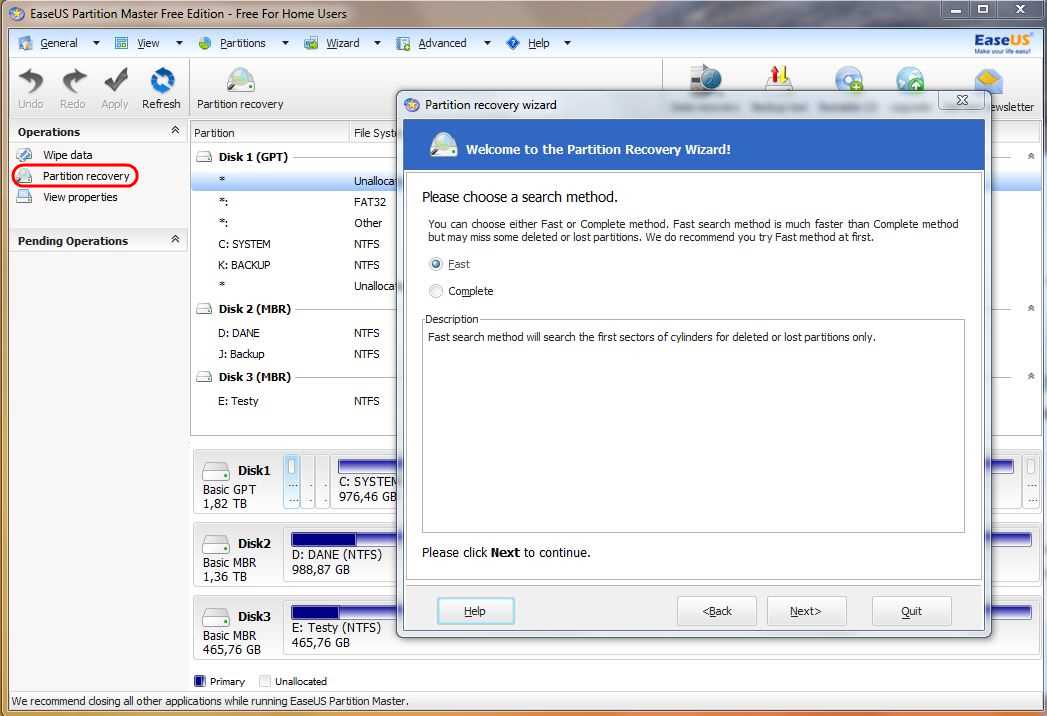The height and width of the screenshot is (716, 1047).
Task: Expand the General menu dropdown arrow
Action: (96, 43)
